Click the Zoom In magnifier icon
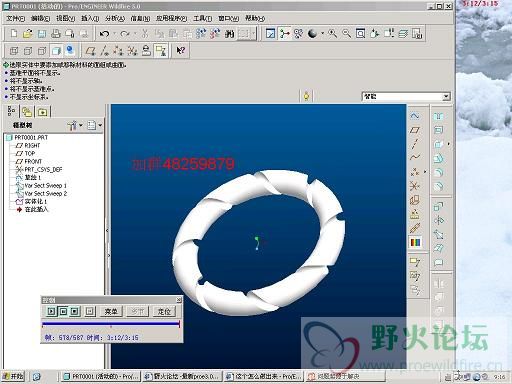 coord(332,33)
